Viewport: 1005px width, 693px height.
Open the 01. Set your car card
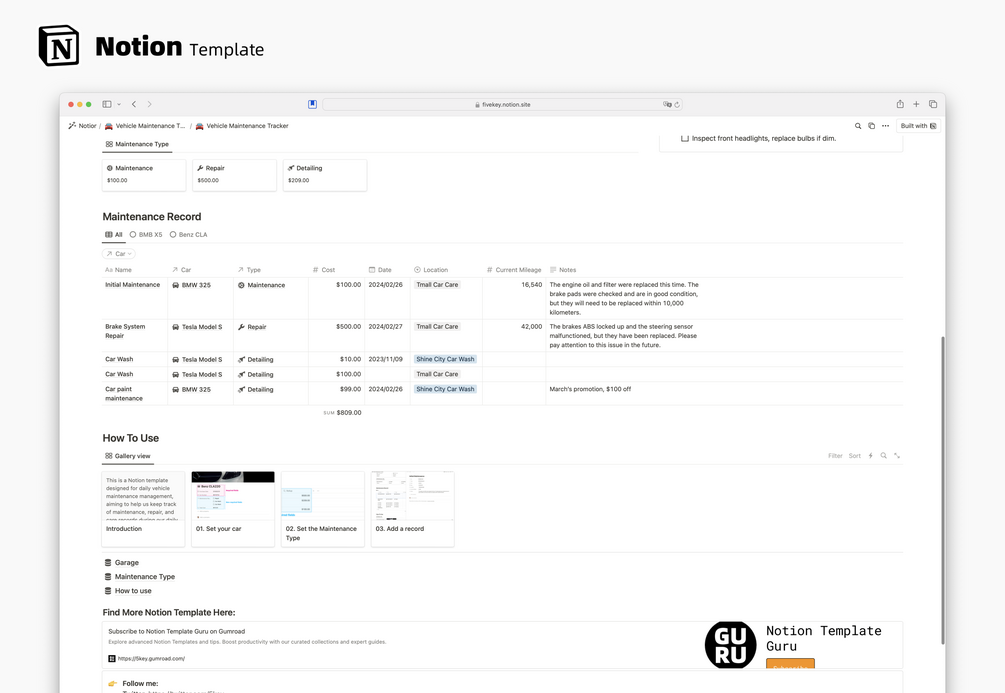(233, 509)
